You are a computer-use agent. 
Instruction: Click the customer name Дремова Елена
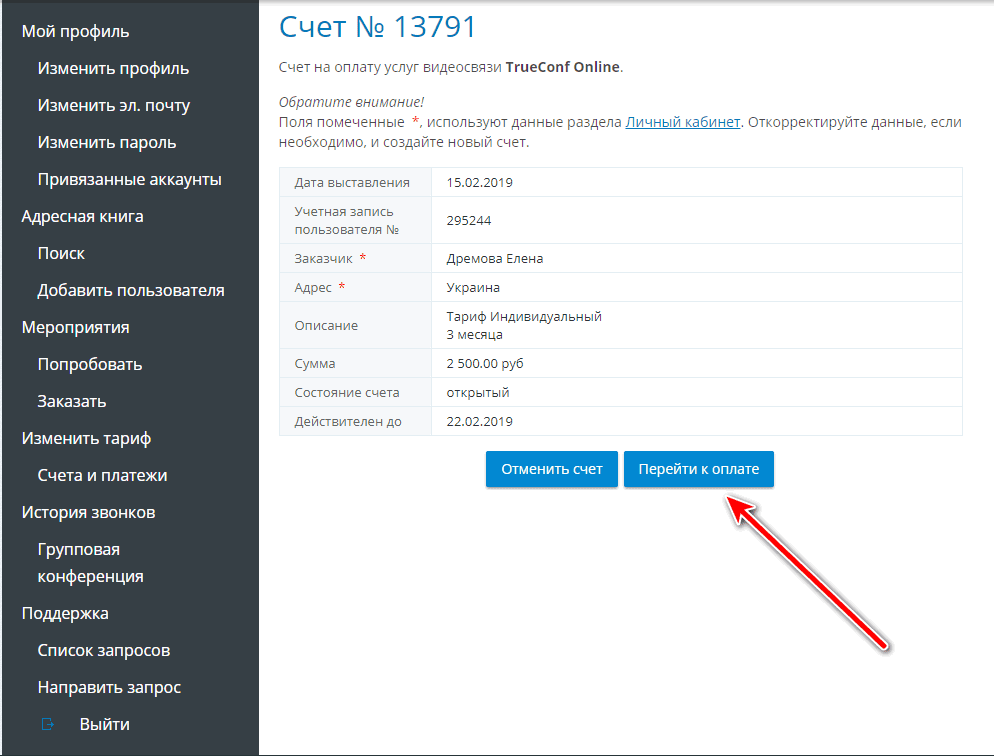[x=494, y=259]
